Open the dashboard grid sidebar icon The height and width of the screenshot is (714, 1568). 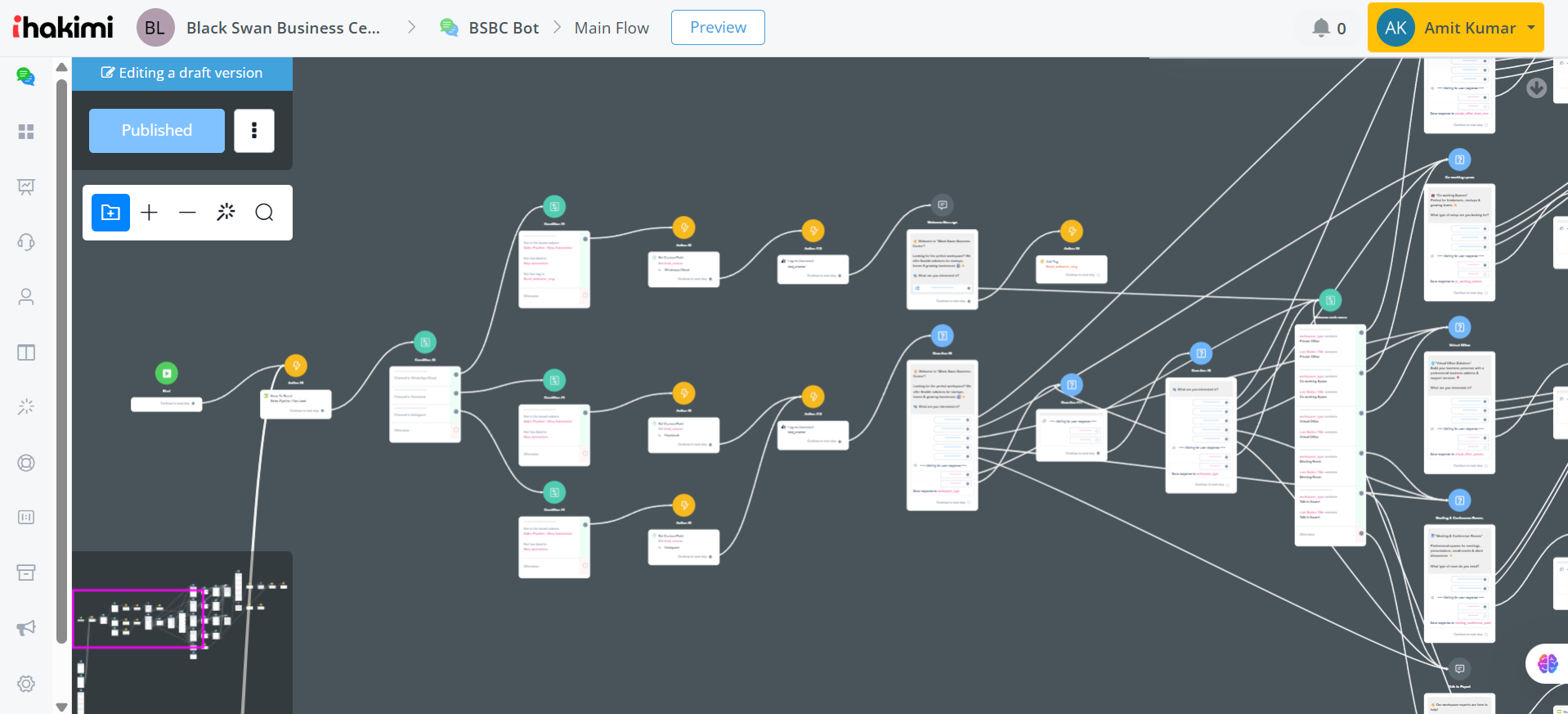tap(26, 132)
